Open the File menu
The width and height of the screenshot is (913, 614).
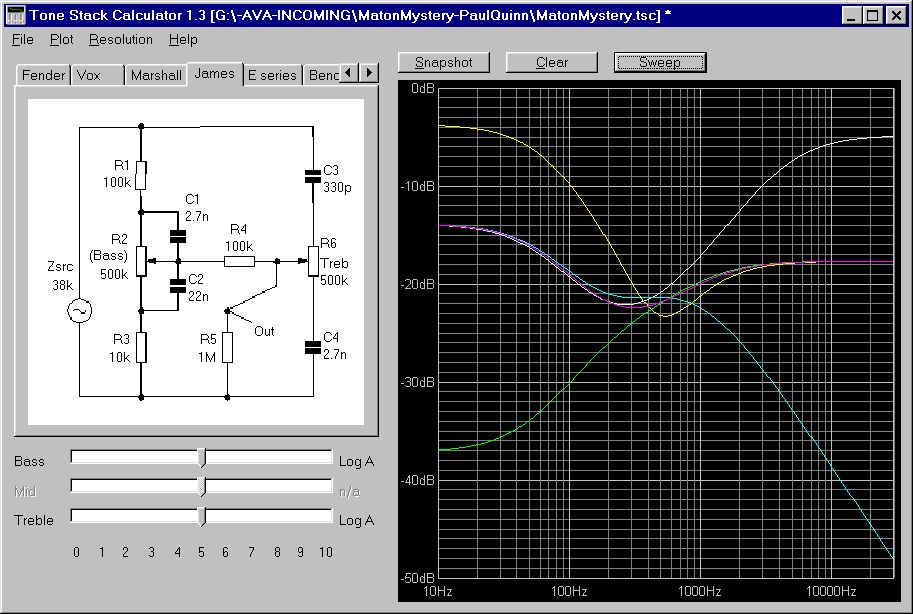[23, 40]
